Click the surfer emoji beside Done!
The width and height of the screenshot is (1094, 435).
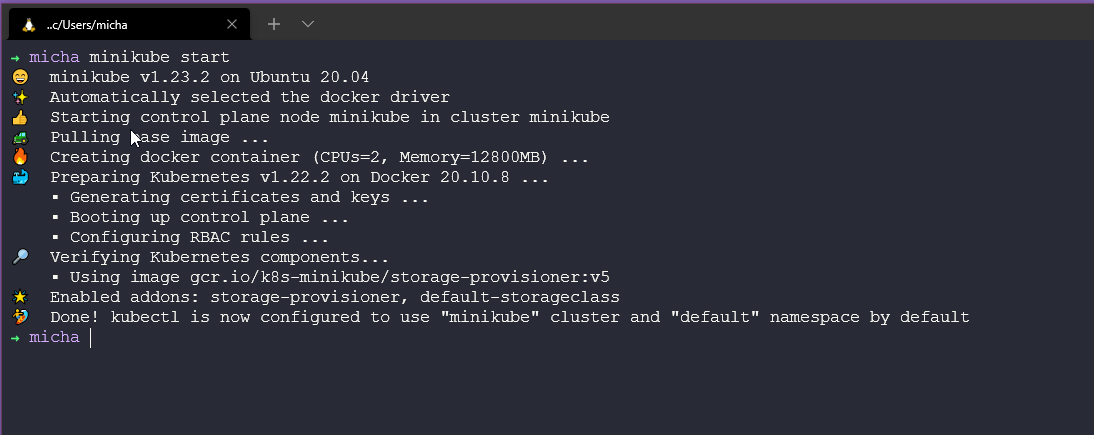[20, 317]
